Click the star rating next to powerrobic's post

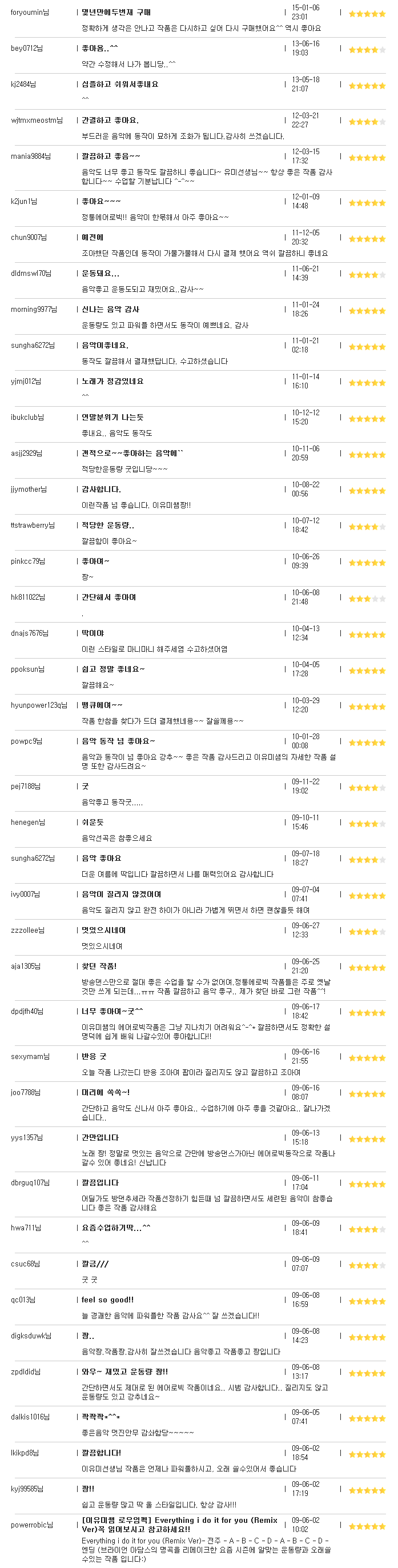pos(367,1526)
